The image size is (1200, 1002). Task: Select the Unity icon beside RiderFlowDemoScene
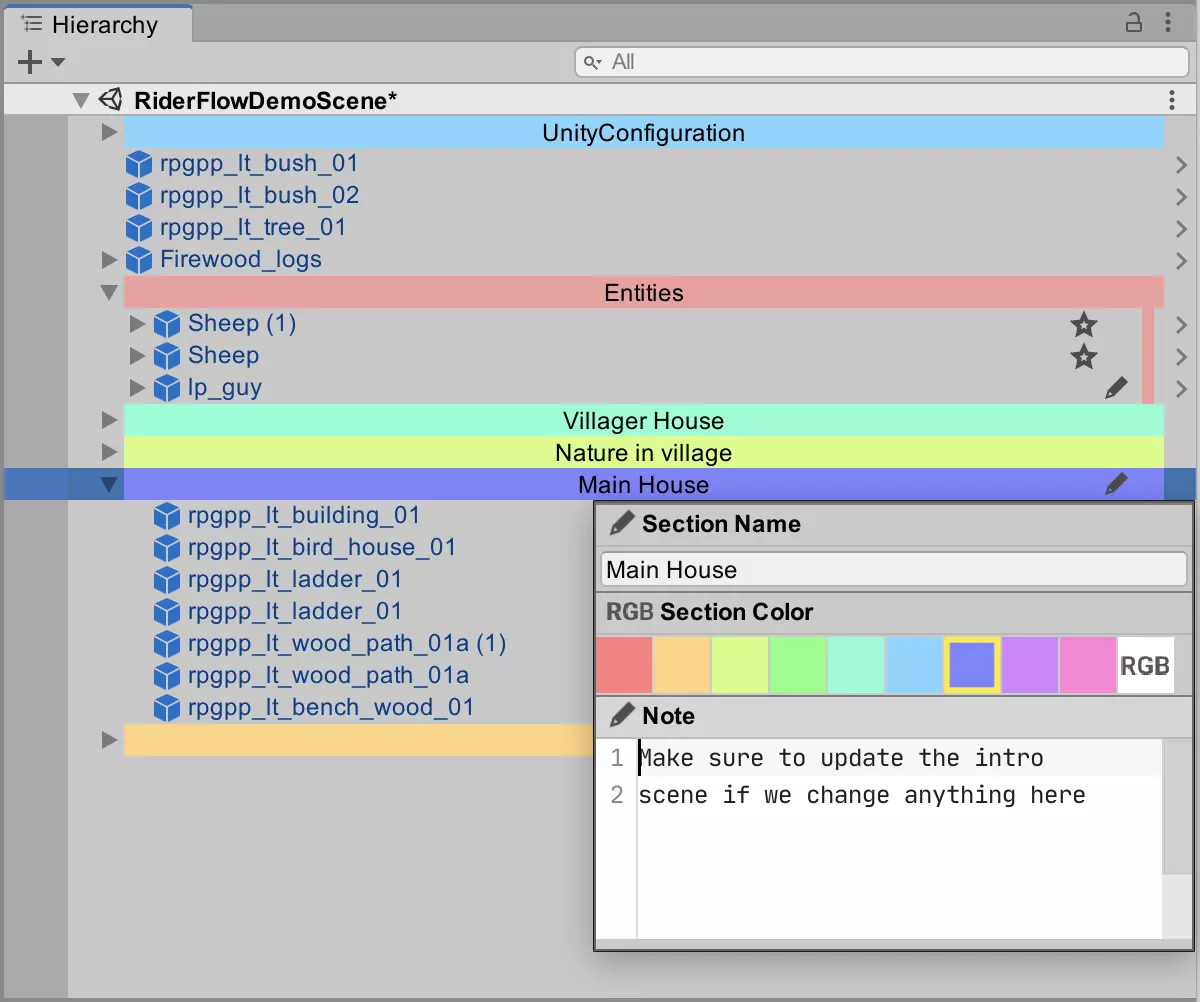(110, 99)
